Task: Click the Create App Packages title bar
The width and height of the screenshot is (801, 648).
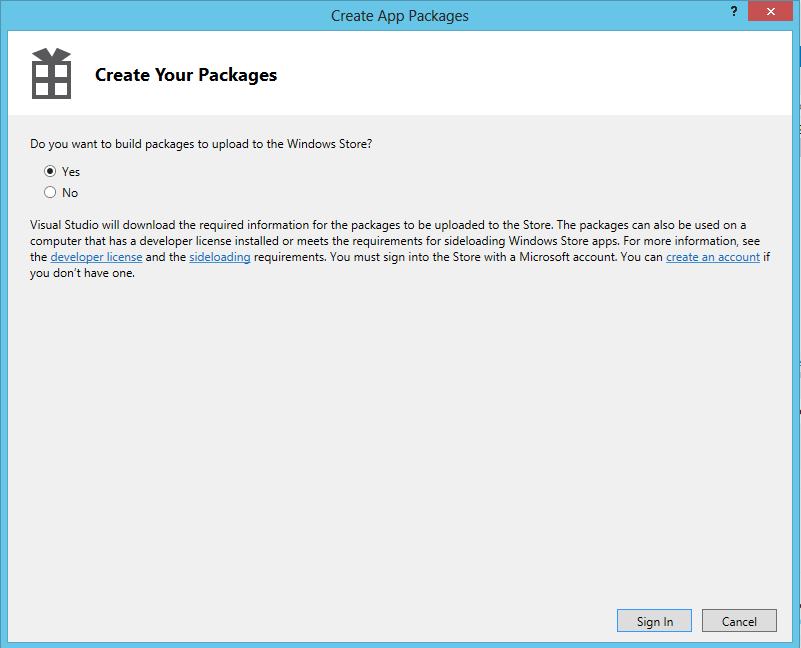Action: tap(399, 16)
